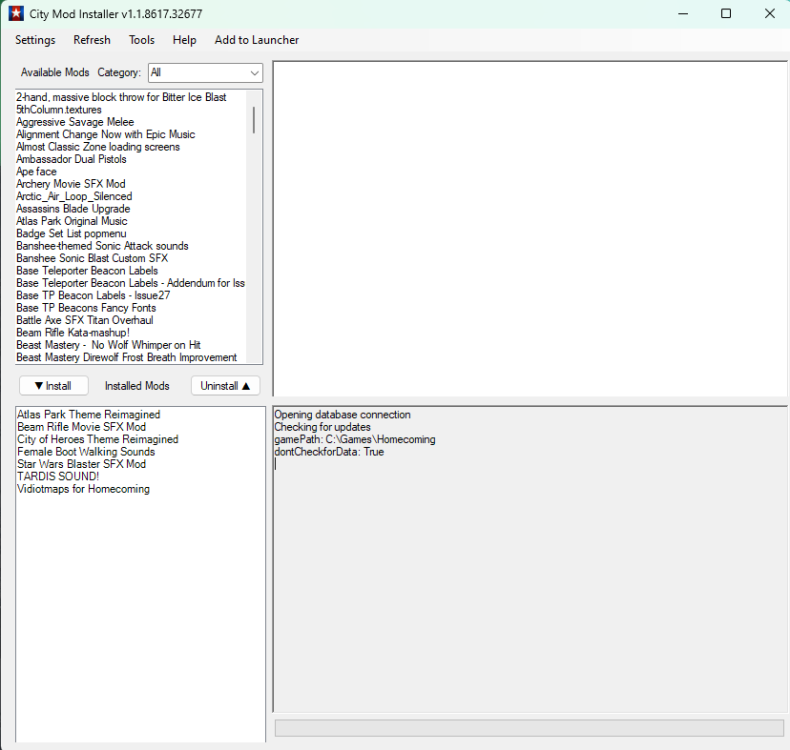This screenshot has width=790, height=750.
Task: Select Beam Rifle Kata-mashup! mod
Action: [73, 332]
